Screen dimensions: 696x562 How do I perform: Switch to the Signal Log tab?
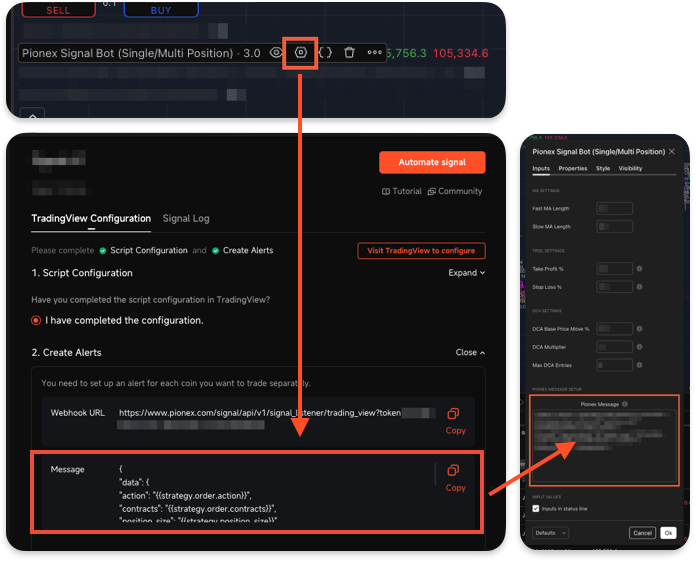click(x=186, y=218)
